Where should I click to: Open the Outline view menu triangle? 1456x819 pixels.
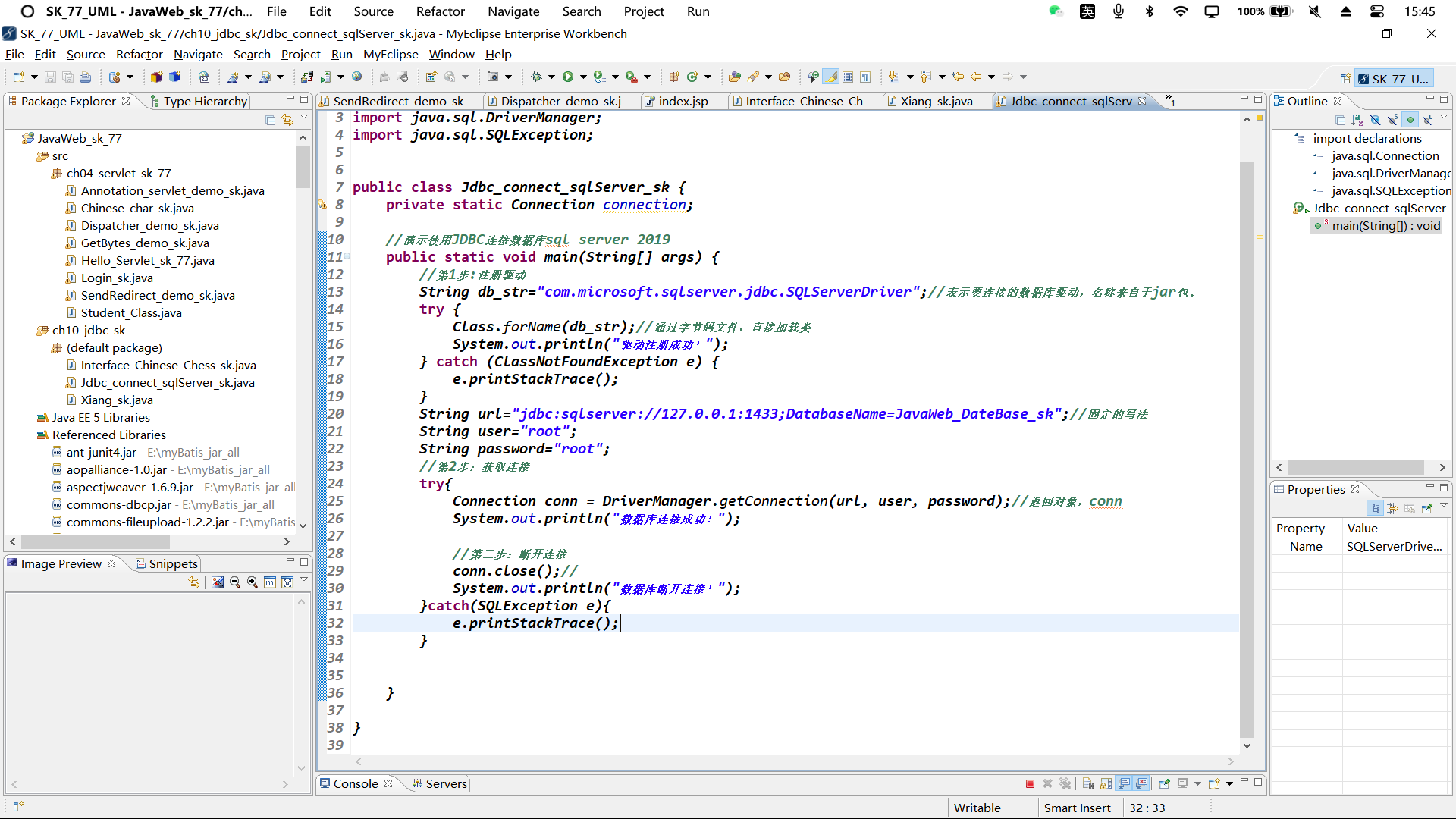point(1443,118)
